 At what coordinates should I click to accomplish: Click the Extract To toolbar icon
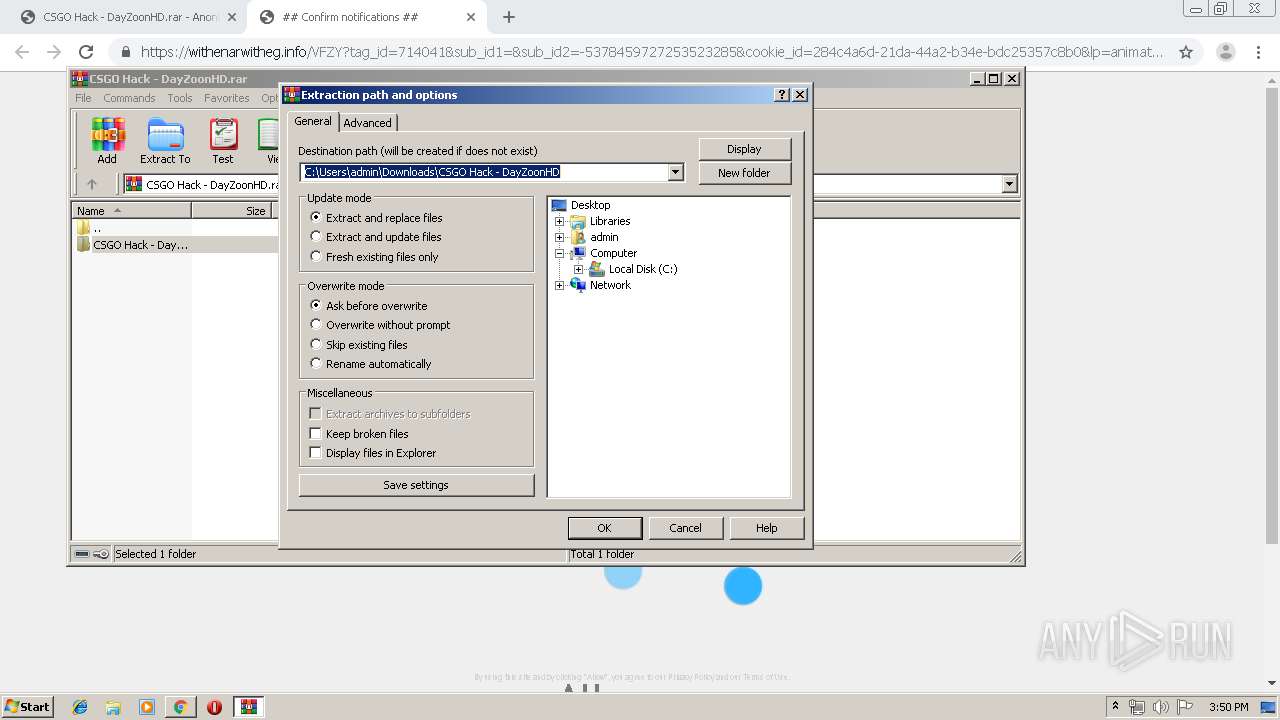tap(165, 141)
